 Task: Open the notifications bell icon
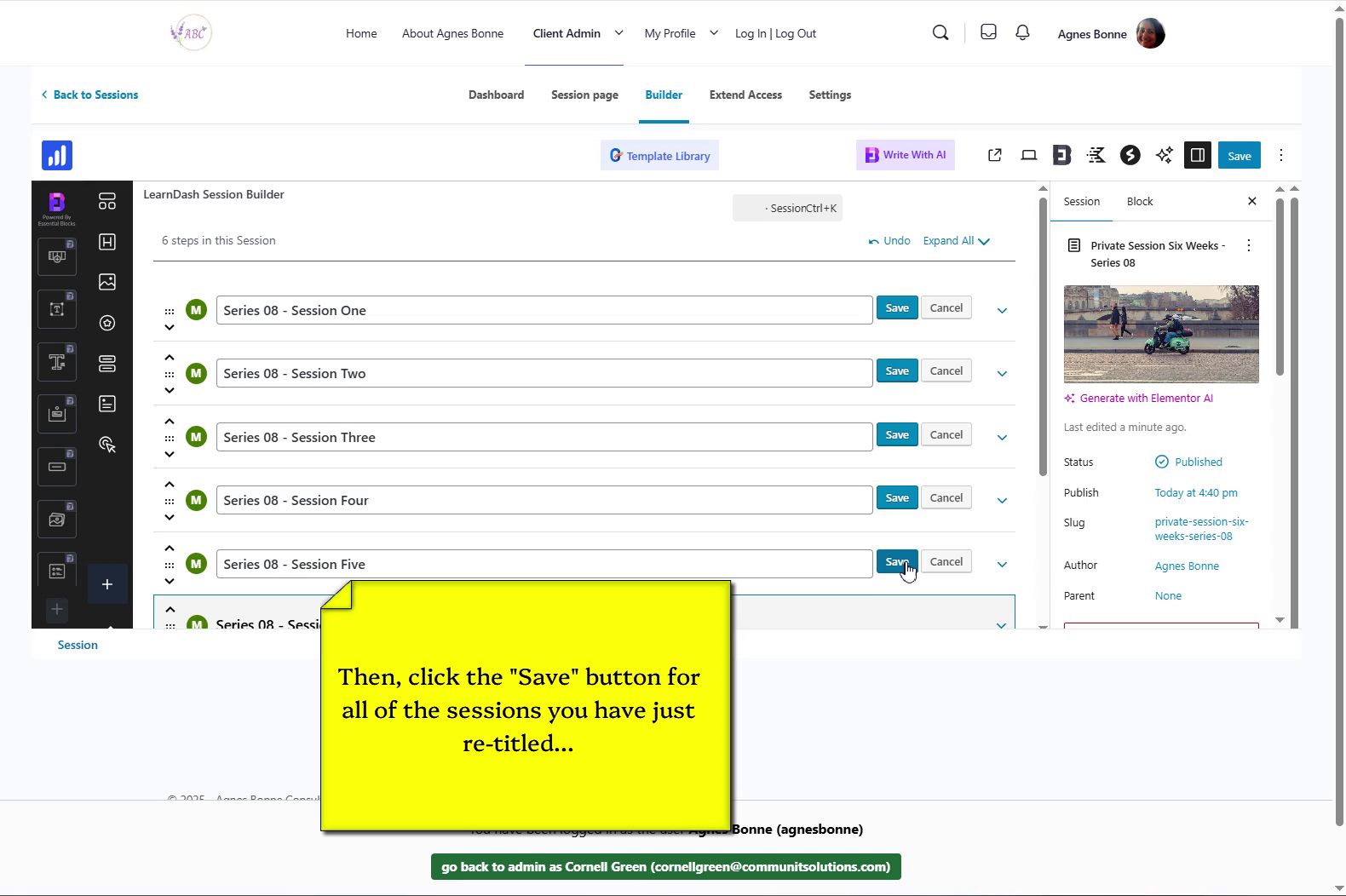pyautogui.click(x=1022, y=33)
